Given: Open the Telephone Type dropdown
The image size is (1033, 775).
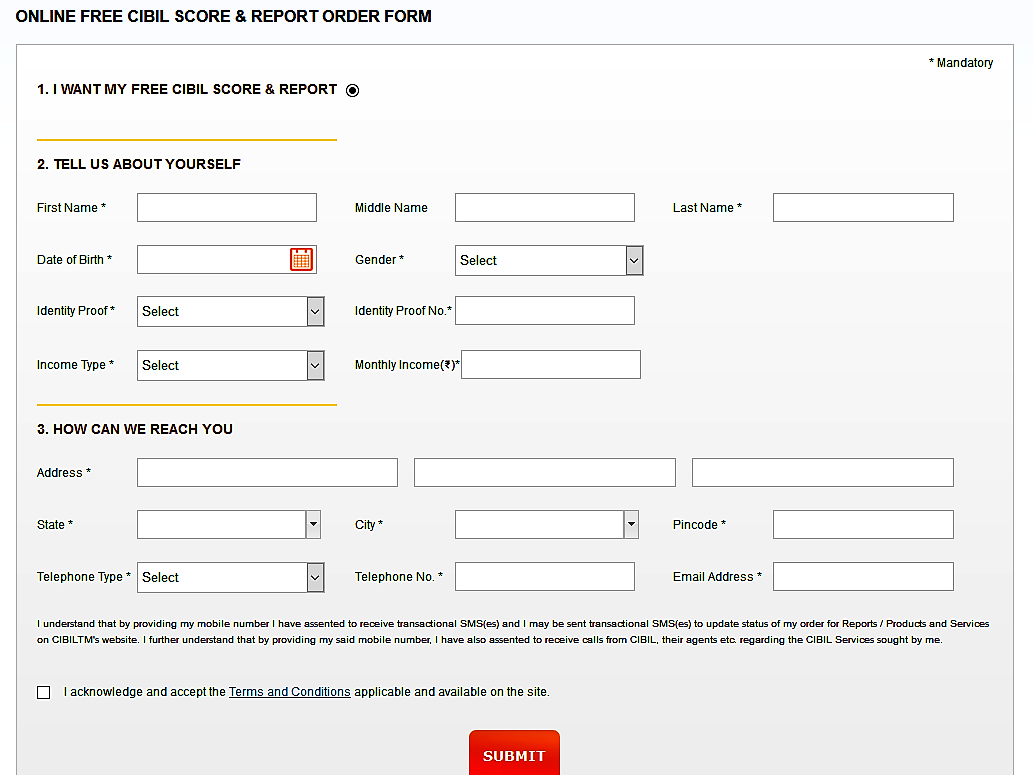Looking at the screenshot, I should (231, 578).
